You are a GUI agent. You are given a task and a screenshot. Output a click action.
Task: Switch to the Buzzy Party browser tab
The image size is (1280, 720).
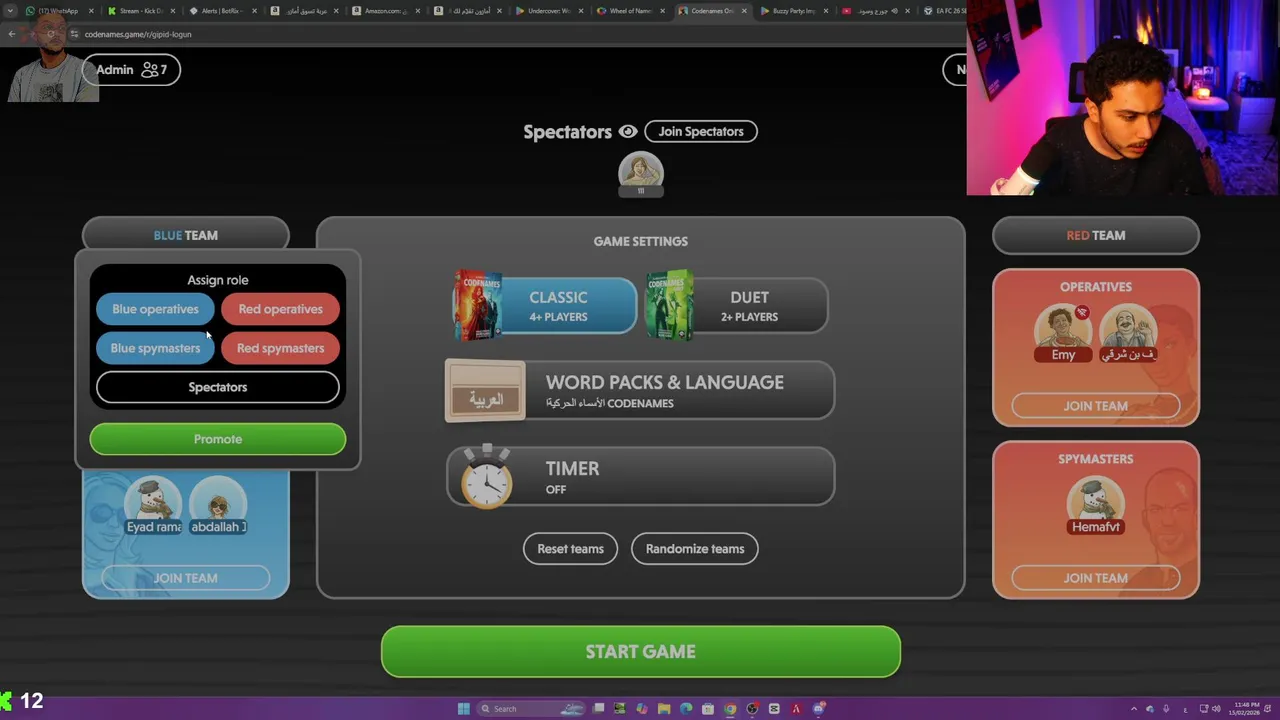(x=794, y=11)
